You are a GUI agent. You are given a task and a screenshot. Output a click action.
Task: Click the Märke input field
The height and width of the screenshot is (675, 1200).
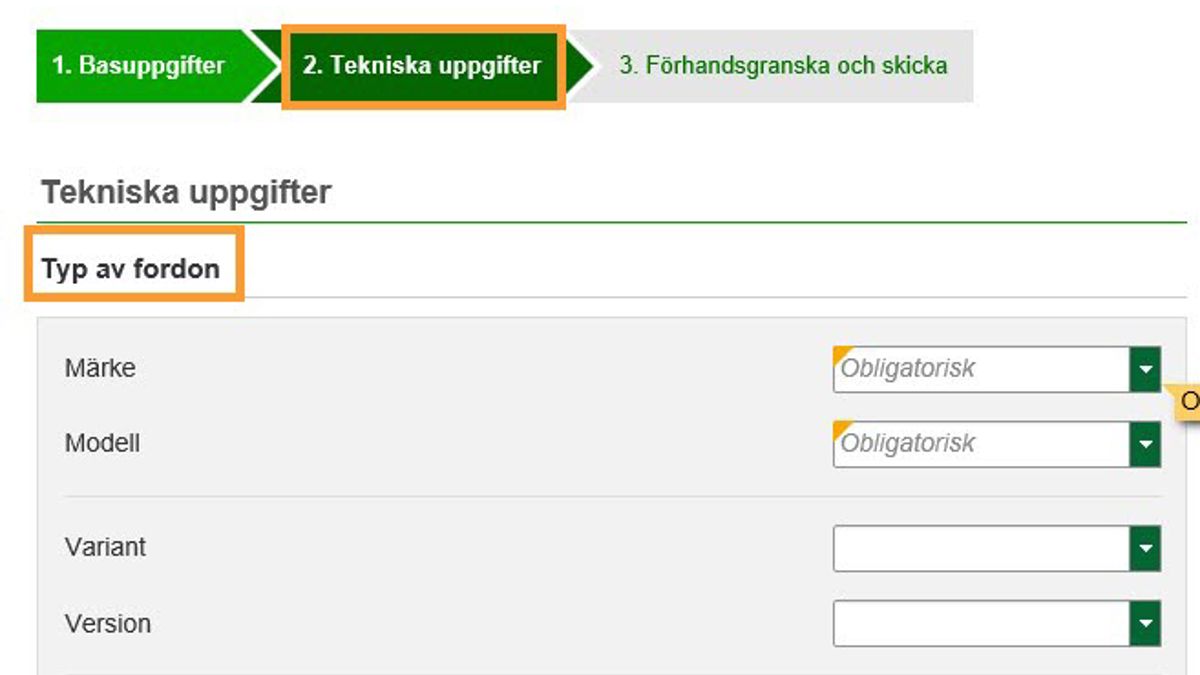tap(982, 369)
